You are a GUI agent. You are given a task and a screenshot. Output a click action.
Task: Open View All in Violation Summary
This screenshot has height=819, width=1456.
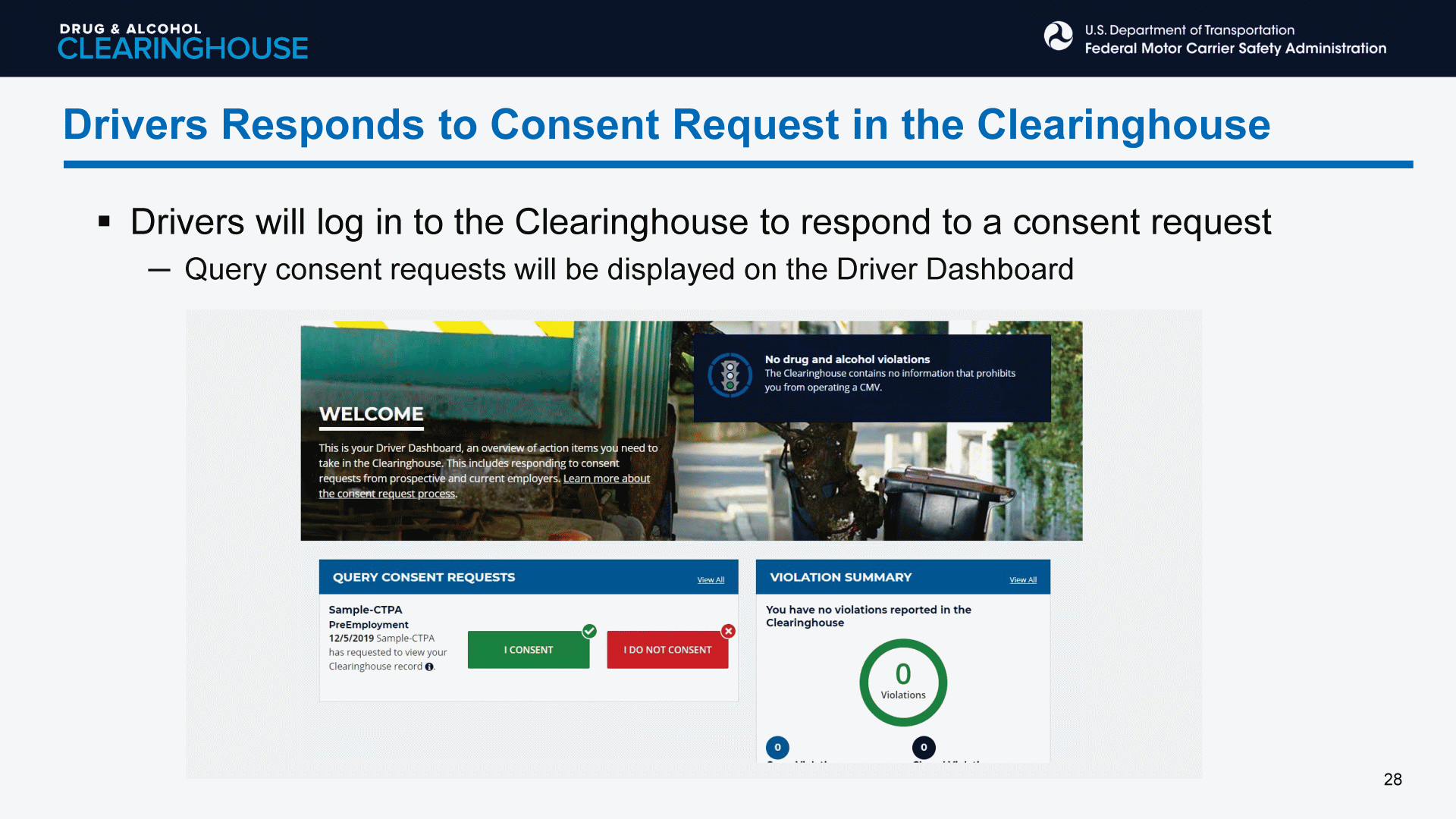[x=1022, y=580]
